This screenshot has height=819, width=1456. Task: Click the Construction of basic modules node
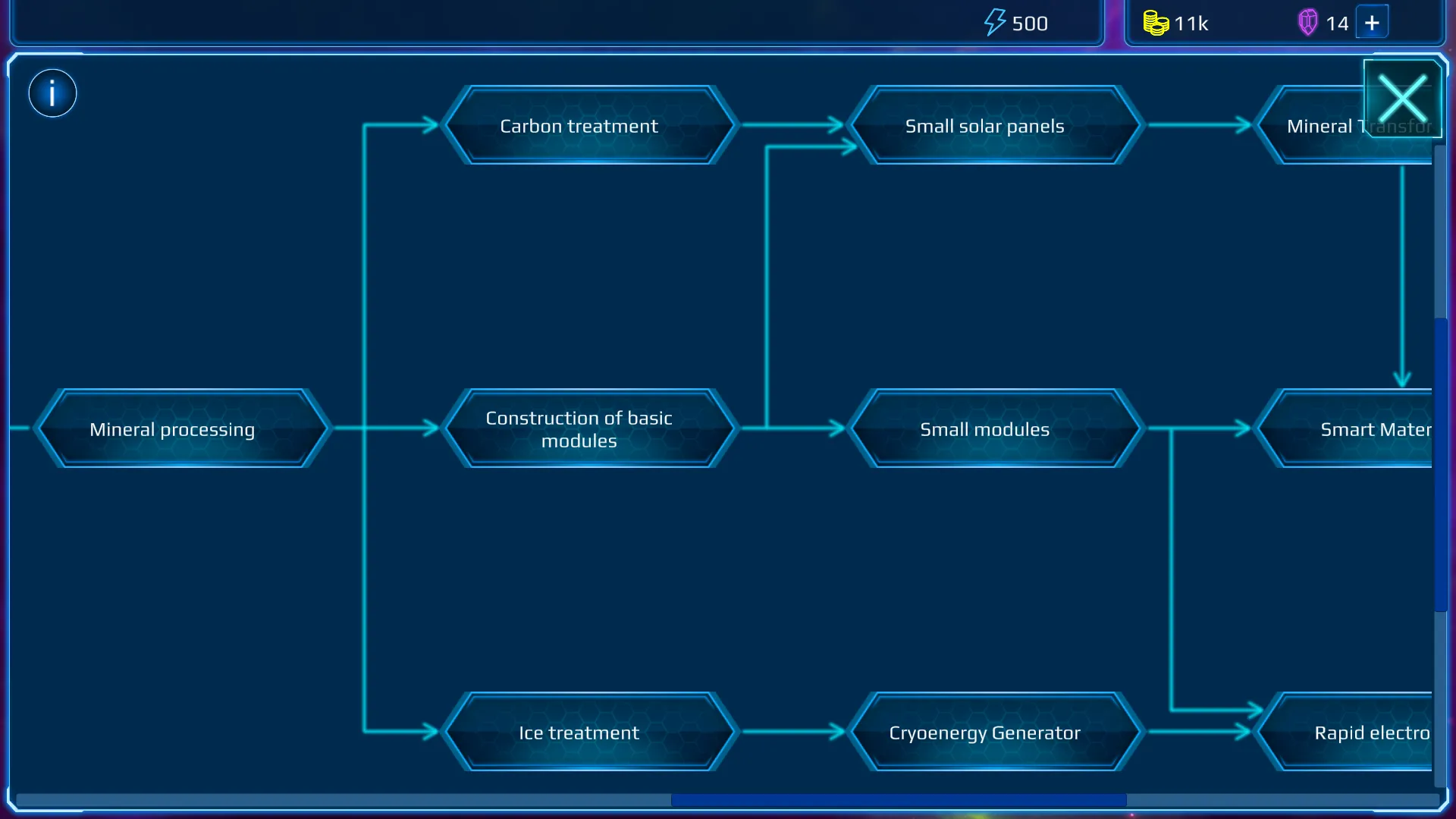579,429
